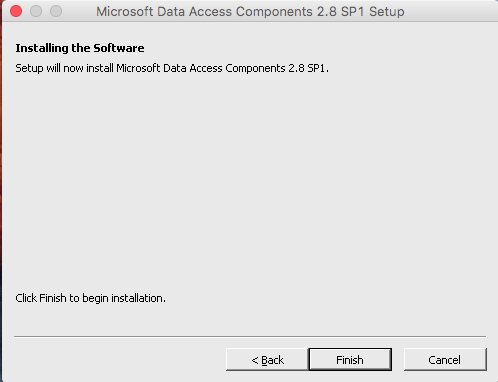Click the word "Microsoft" in the description line
This screenshot has width=498, height=382.
point(138,68)
